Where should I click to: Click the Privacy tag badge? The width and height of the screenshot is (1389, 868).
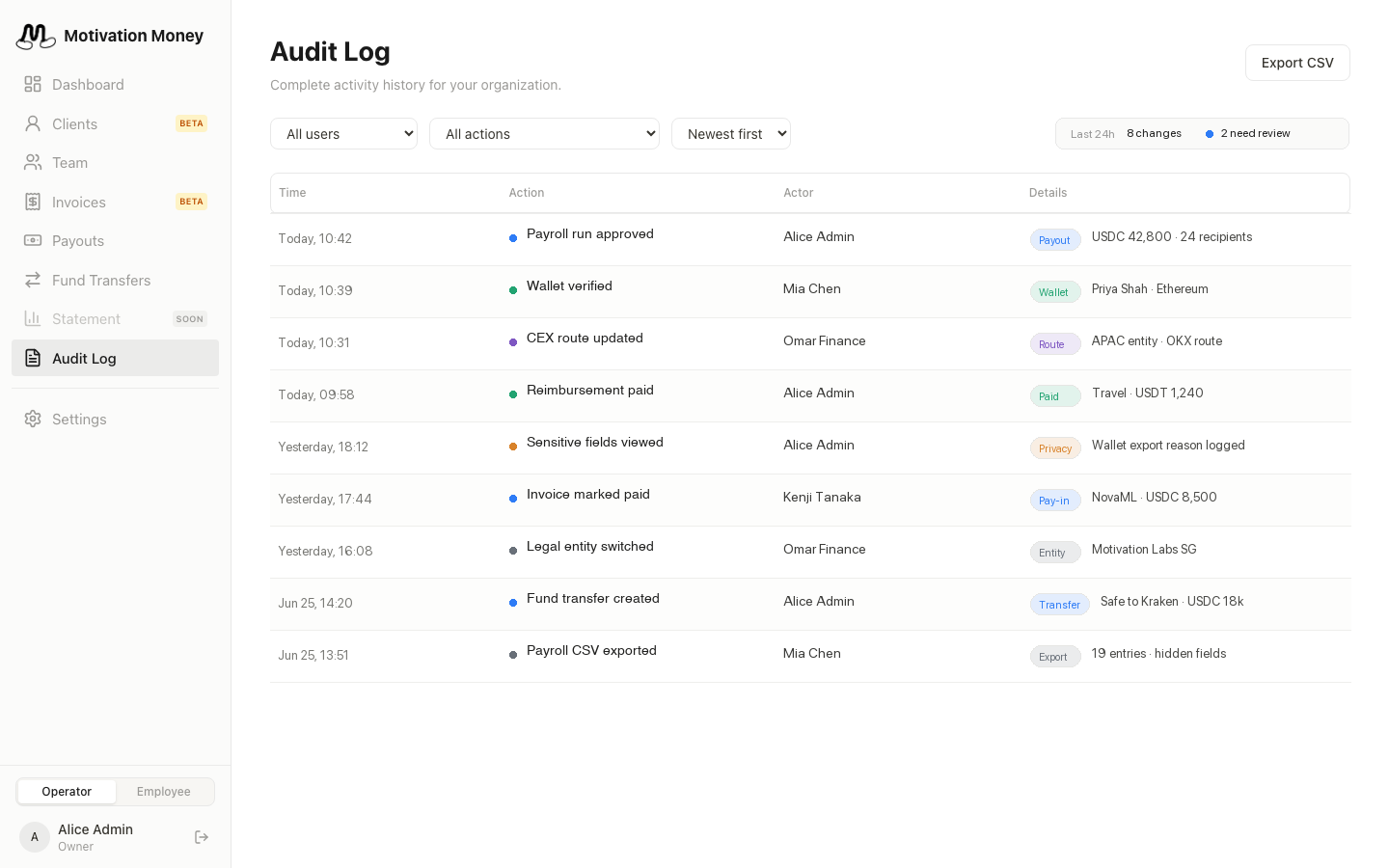1055,448
